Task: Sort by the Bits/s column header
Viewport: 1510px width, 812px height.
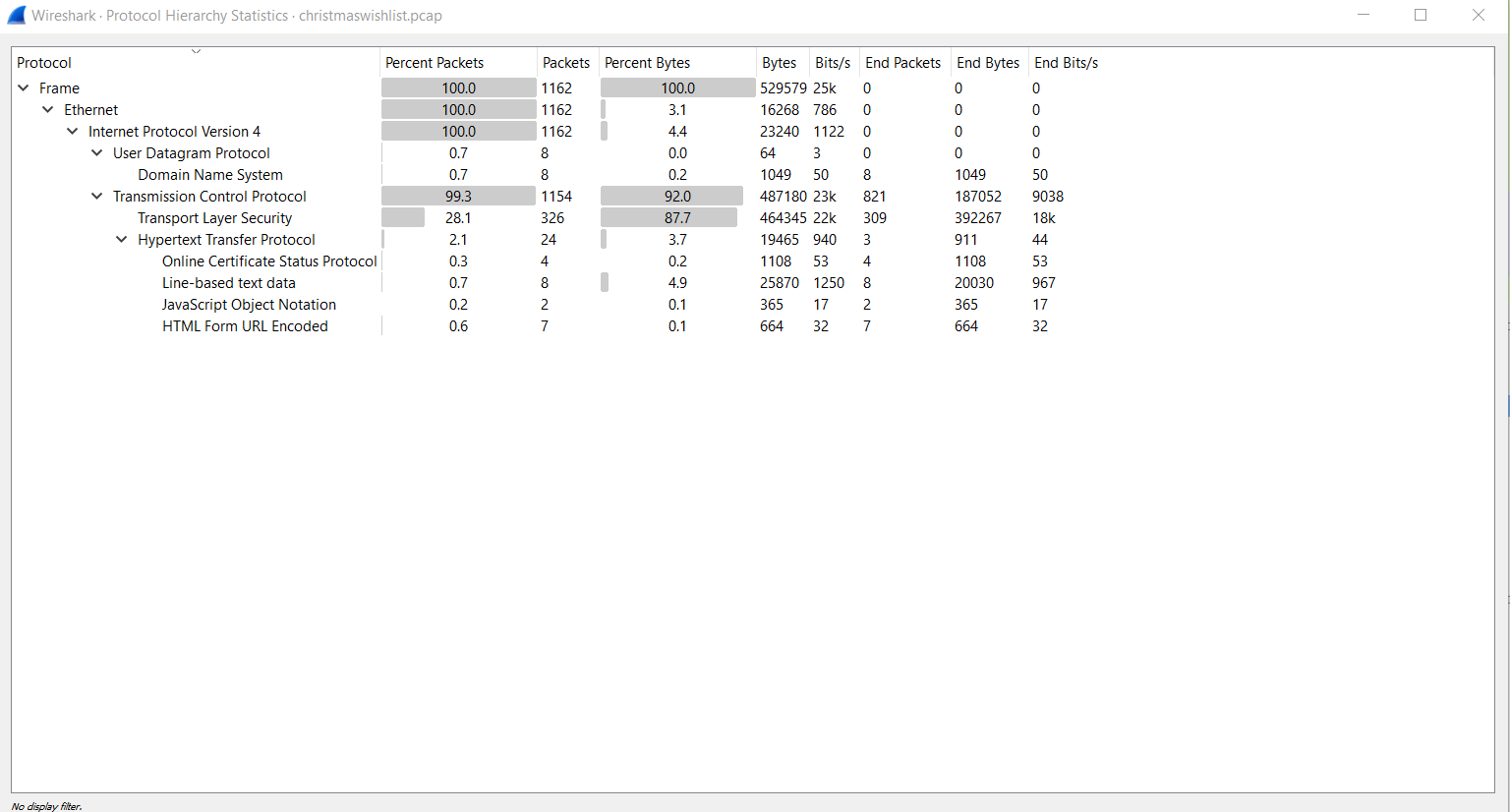Action: click(x=834, y=63)
